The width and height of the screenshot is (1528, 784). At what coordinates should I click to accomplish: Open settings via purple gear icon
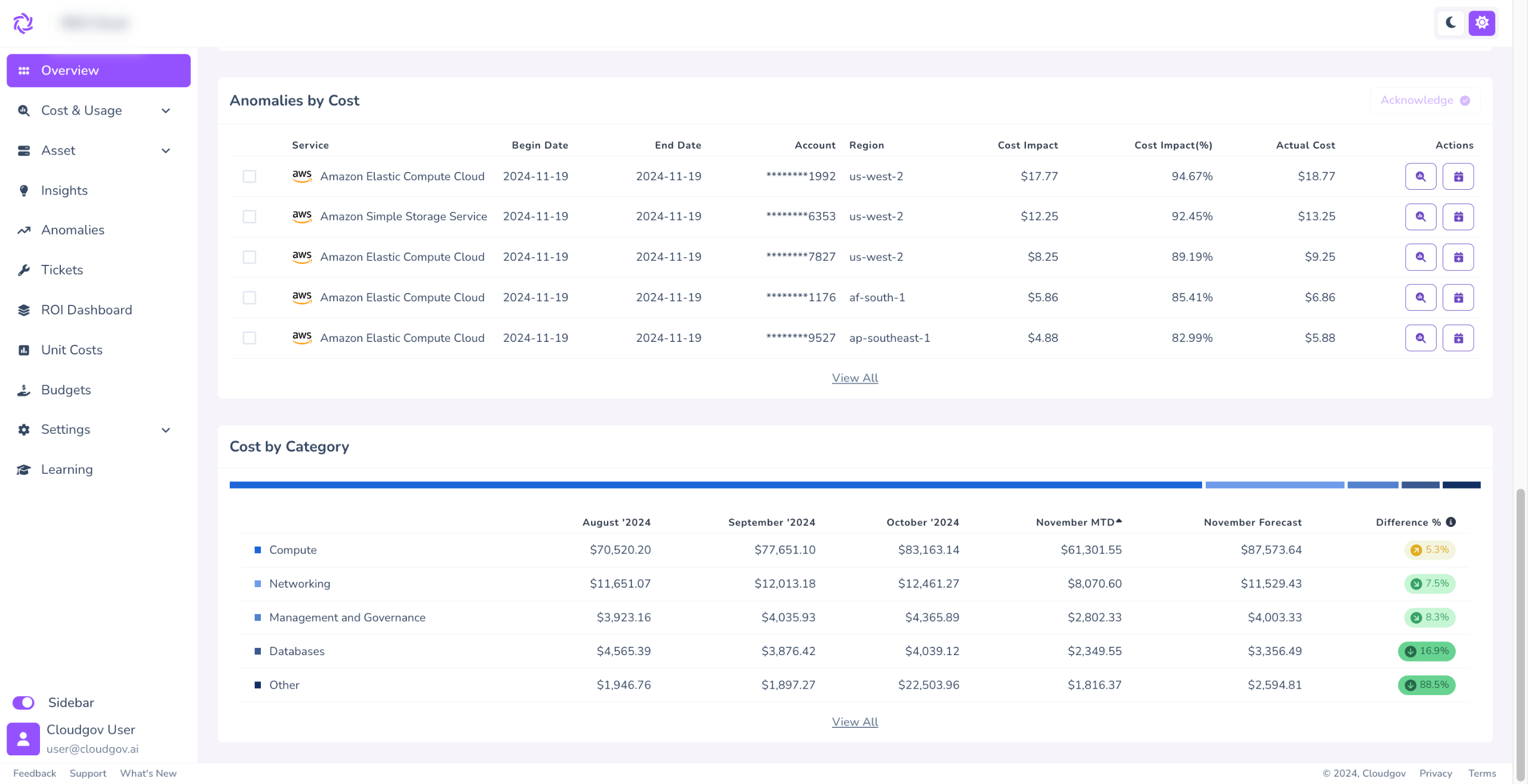point(1481,23)
